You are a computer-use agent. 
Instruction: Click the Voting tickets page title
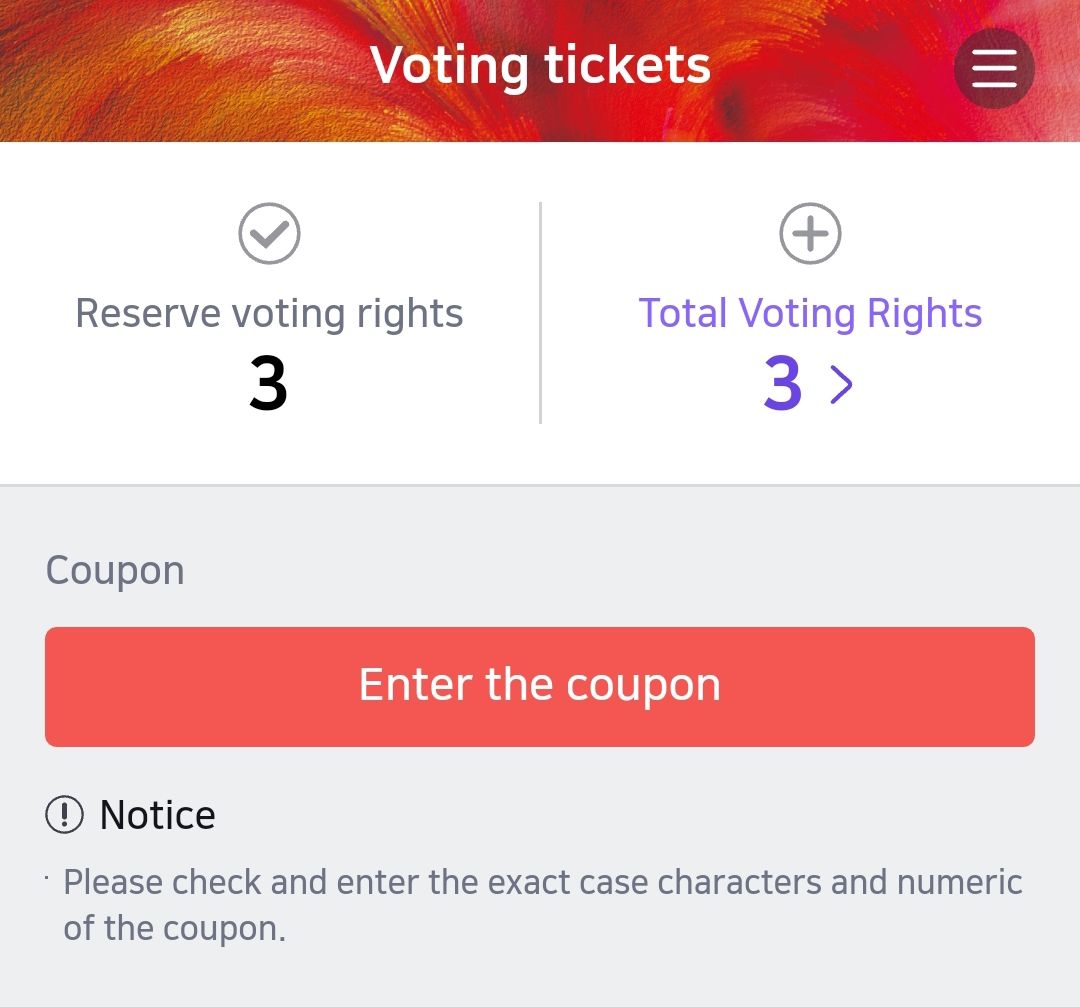[540, 66]
